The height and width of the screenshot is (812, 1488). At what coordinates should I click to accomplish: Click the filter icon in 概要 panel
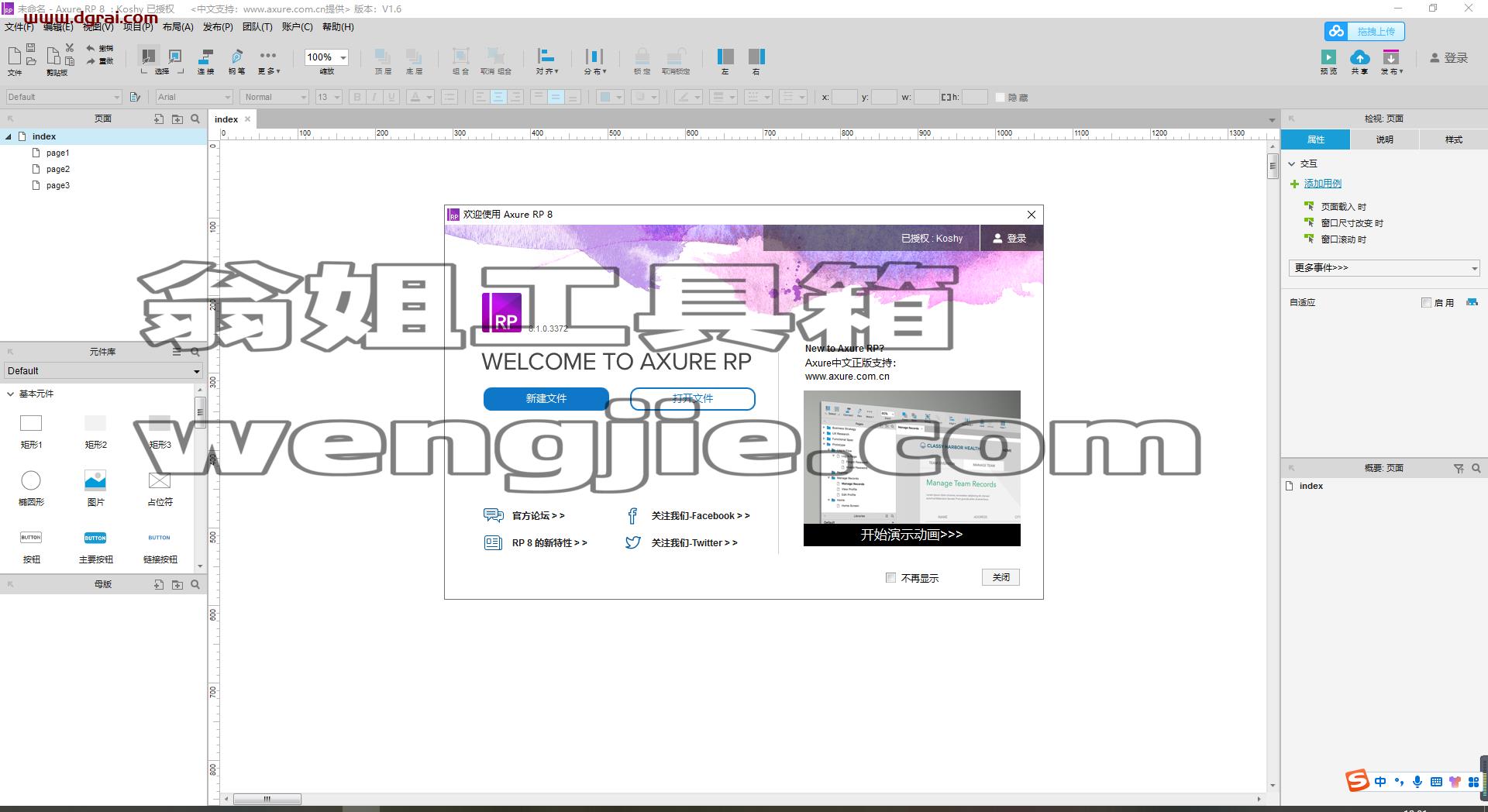(1459, 468)
